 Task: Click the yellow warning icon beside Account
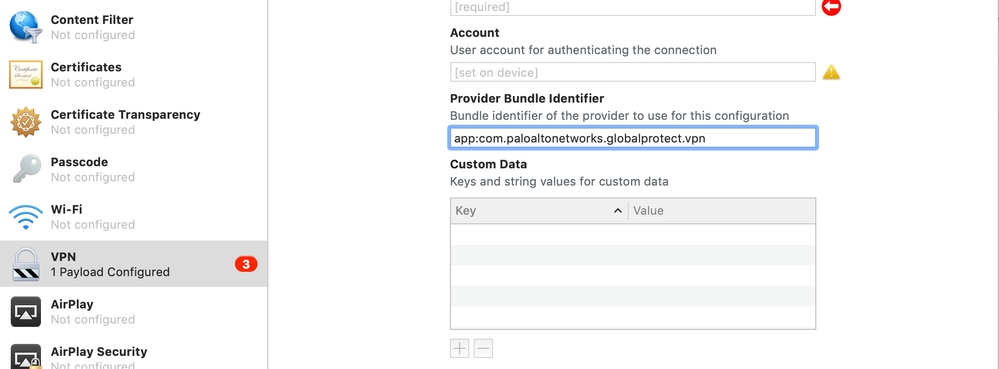pos(831,72)
